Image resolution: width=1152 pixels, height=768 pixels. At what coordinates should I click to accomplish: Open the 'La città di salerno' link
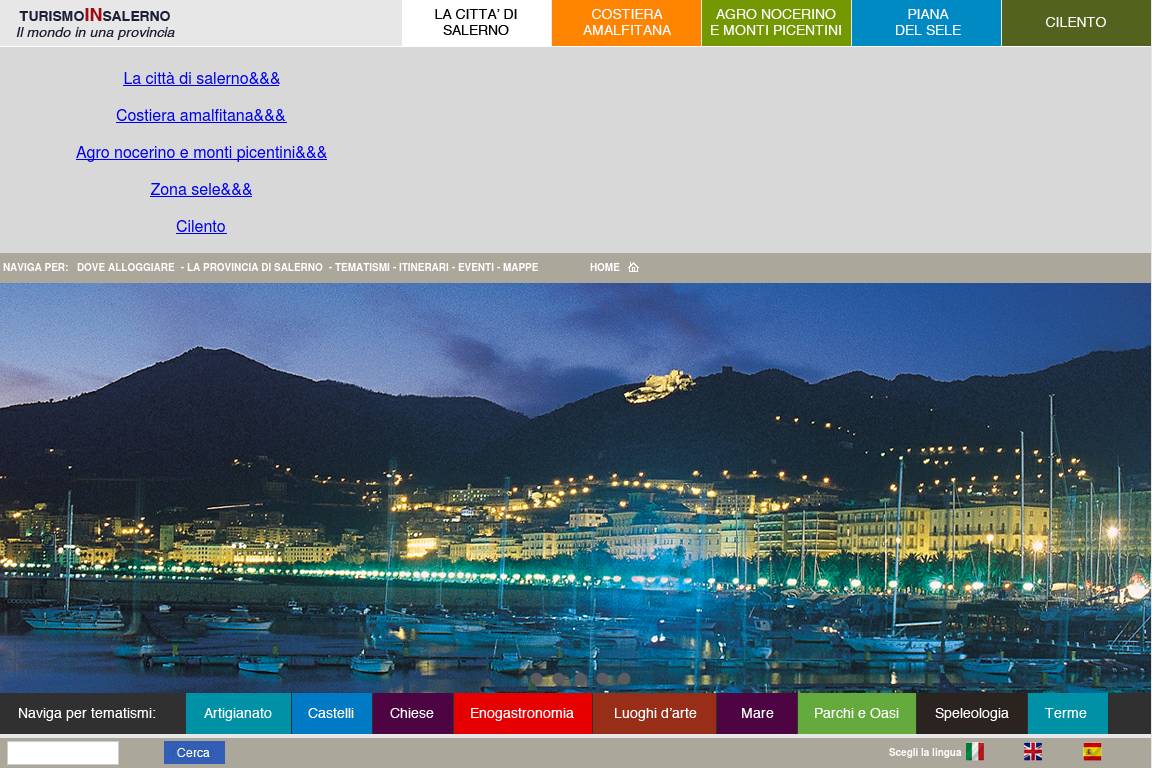201,78
